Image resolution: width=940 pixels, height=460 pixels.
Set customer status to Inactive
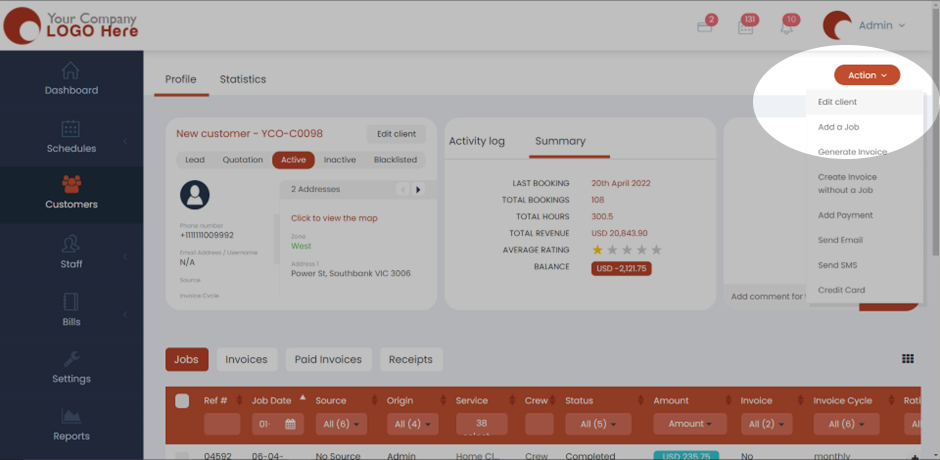point(340,160)
